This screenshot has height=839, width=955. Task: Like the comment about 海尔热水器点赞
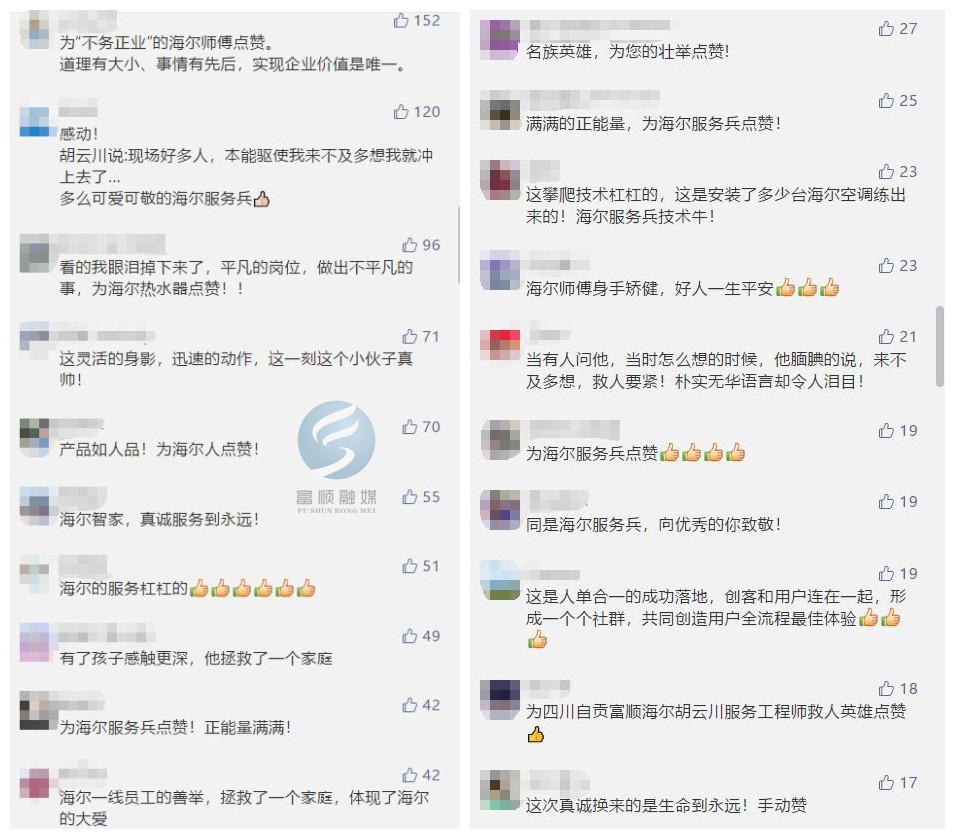(x=409, y=245)
